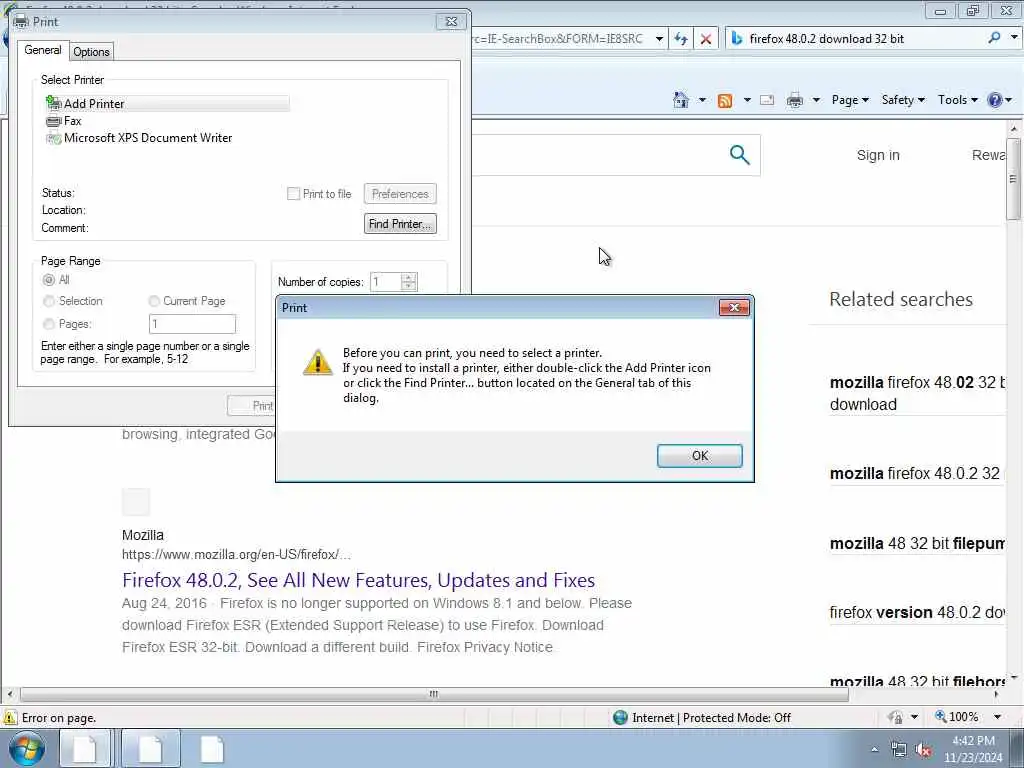
Task: Select the All page range radio
Action: [x=48, y=280]
